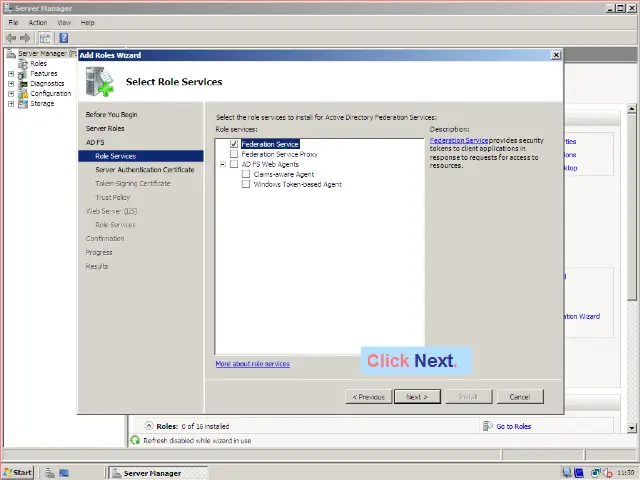This screenshot has height=480, width=640.
Task: Expand the Diagnostics tree node
Action: [11, 84]
